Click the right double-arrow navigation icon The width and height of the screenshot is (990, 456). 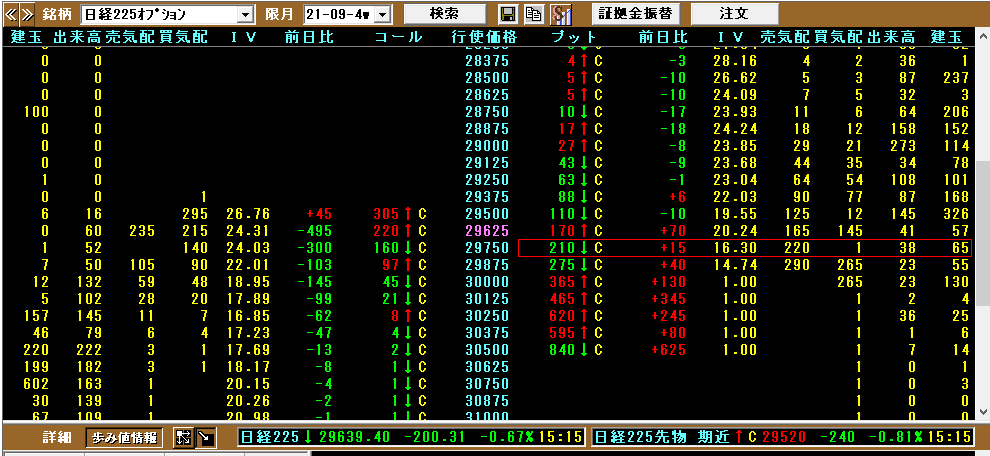click(27, 14)
